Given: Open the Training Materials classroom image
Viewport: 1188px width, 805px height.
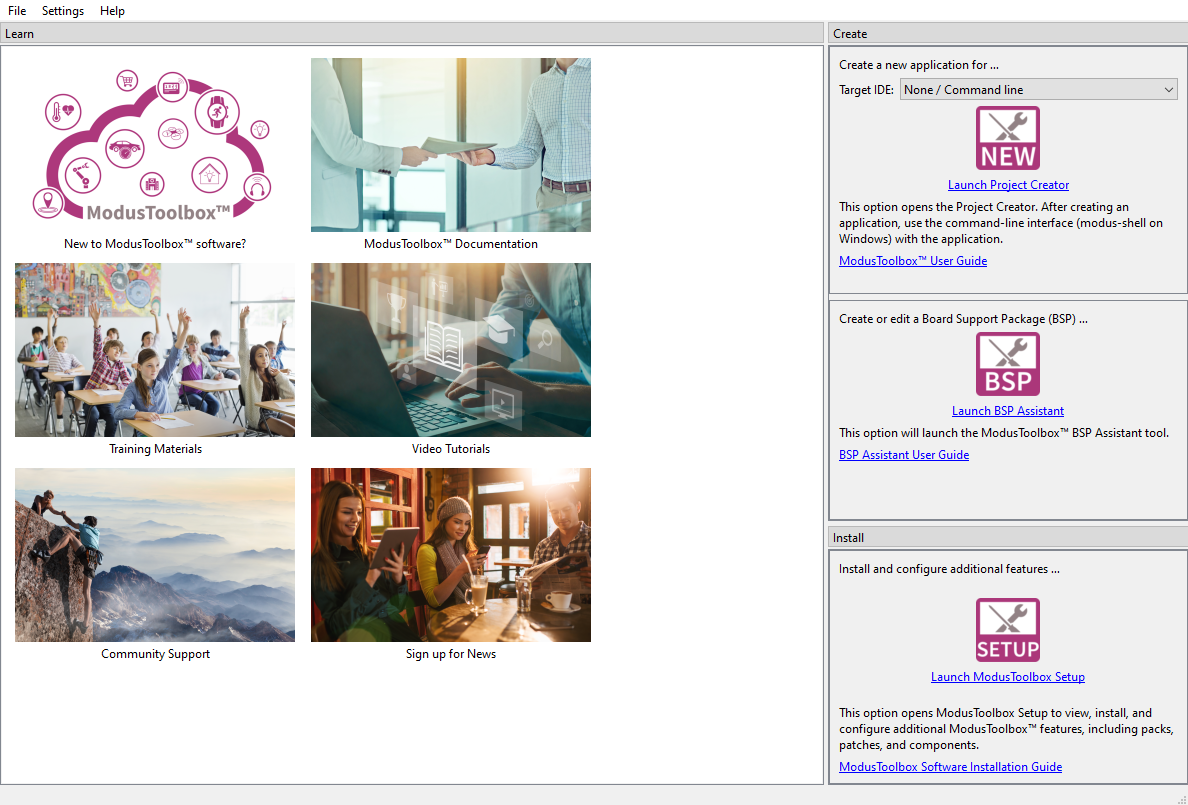Looking at the screenshot, I should click(x=155, y=350).
